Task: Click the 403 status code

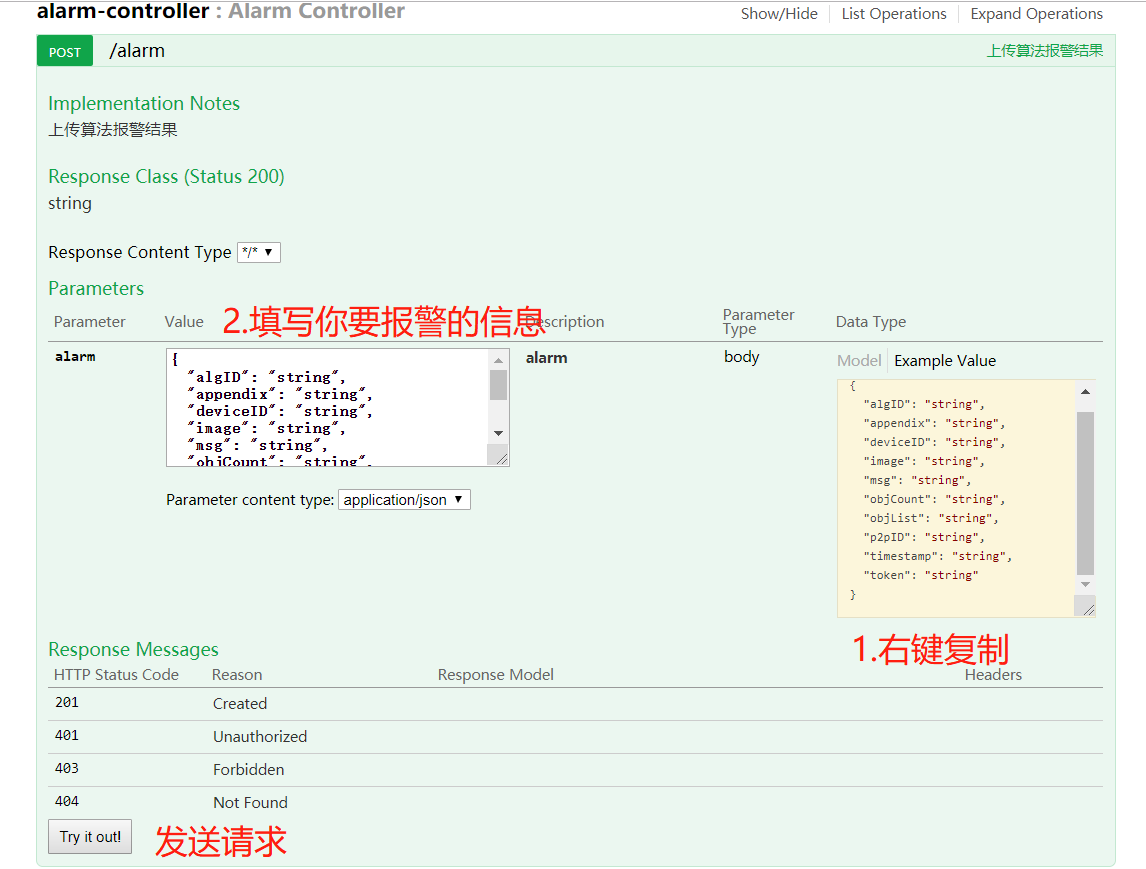Action: pyautogui.click(x=67, y=768)
